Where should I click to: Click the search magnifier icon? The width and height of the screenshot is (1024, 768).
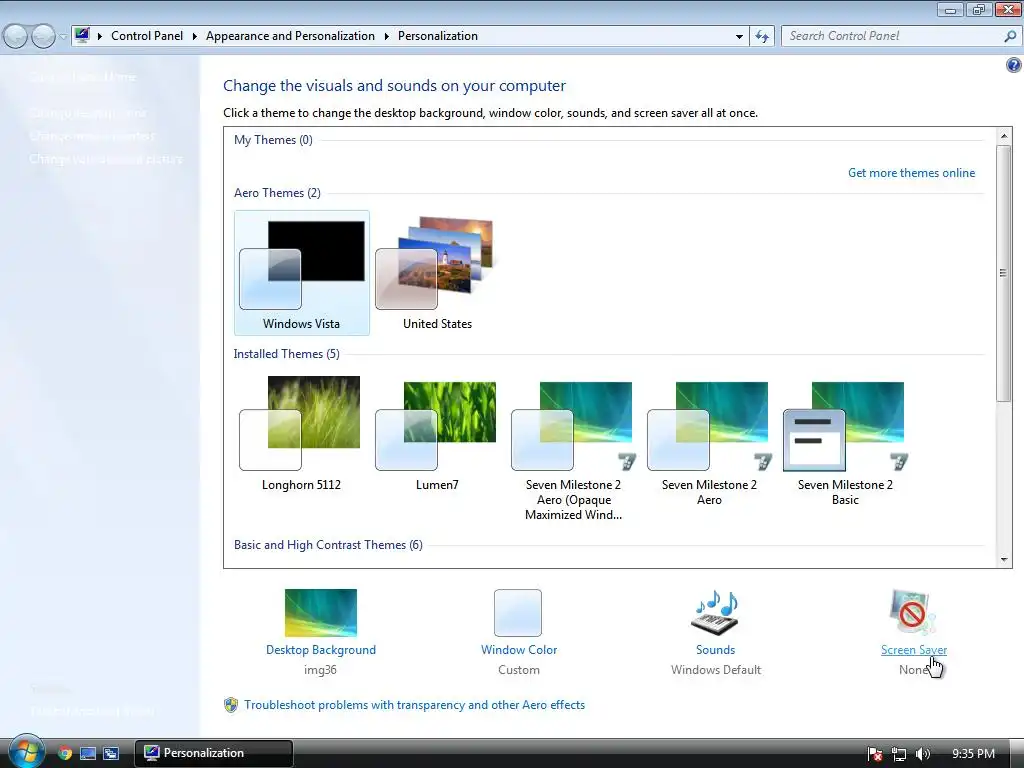pos(1010,36)
